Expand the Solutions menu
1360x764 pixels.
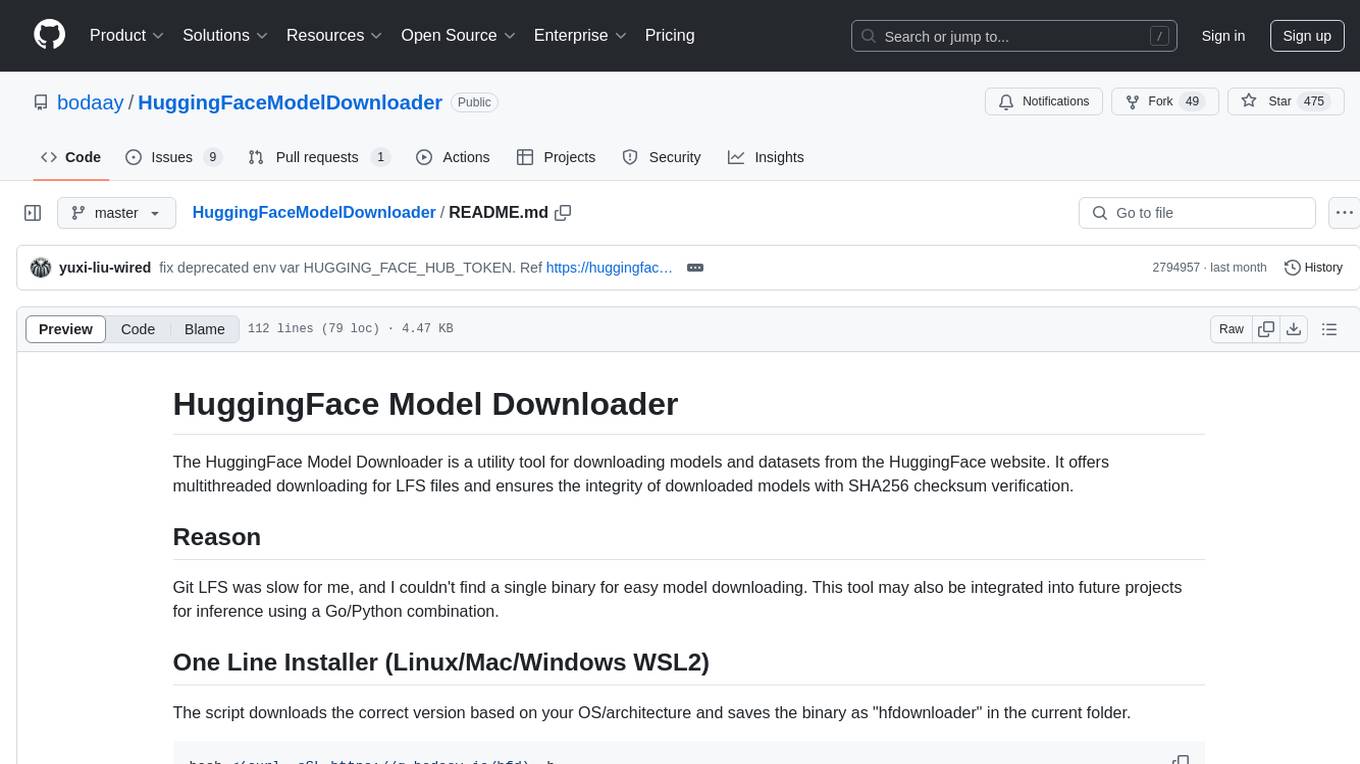pyautogui.click(x=225, y=35)
